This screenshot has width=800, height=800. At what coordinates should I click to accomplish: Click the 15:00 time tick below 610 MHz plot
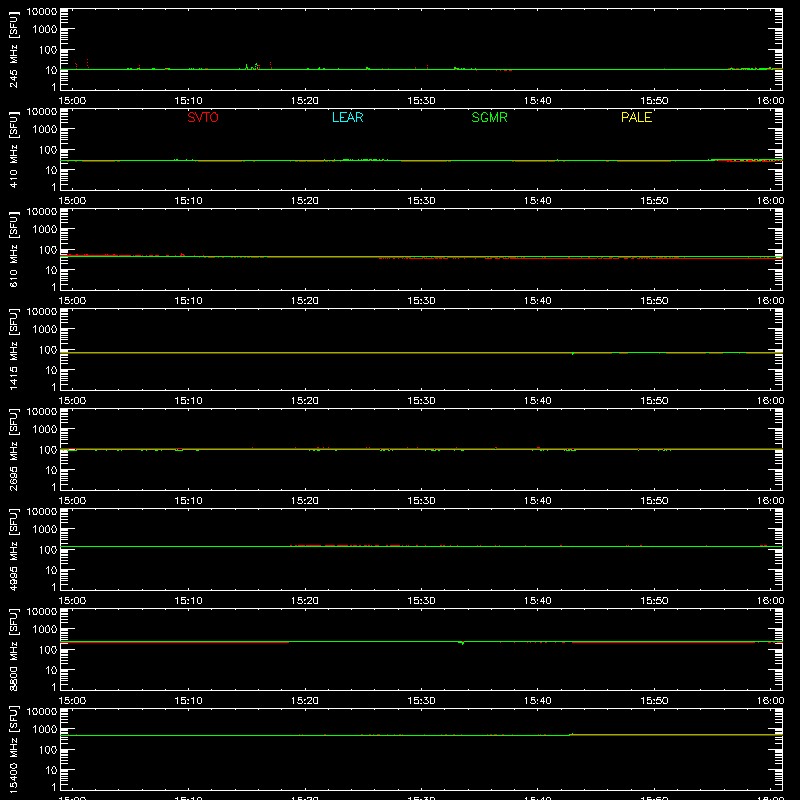click(72, 301)
